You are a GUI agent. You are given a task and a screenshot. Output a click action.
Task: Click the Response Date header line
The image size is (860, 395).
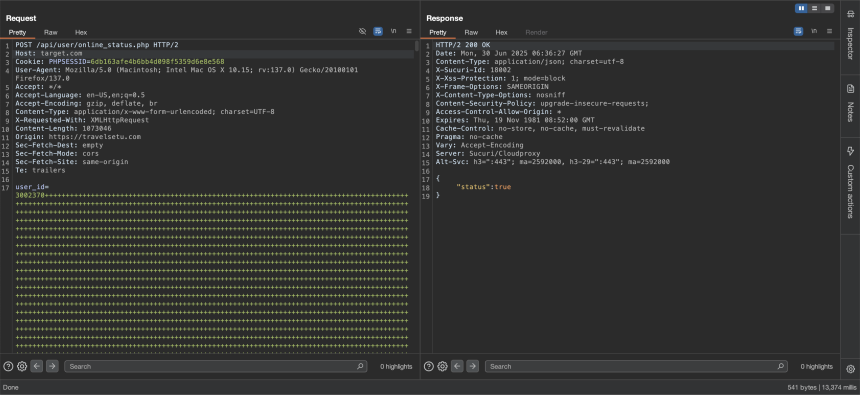coord(509,54)
